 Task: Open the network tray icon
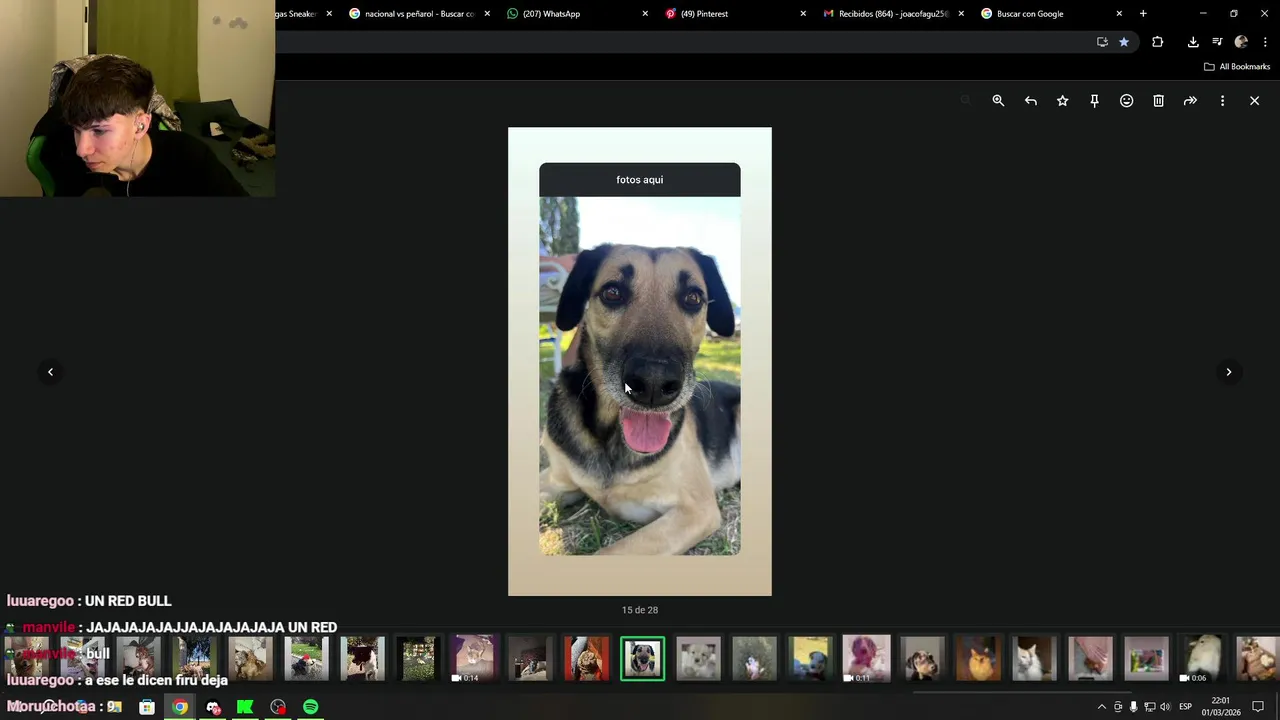[x=1149, y=707]
